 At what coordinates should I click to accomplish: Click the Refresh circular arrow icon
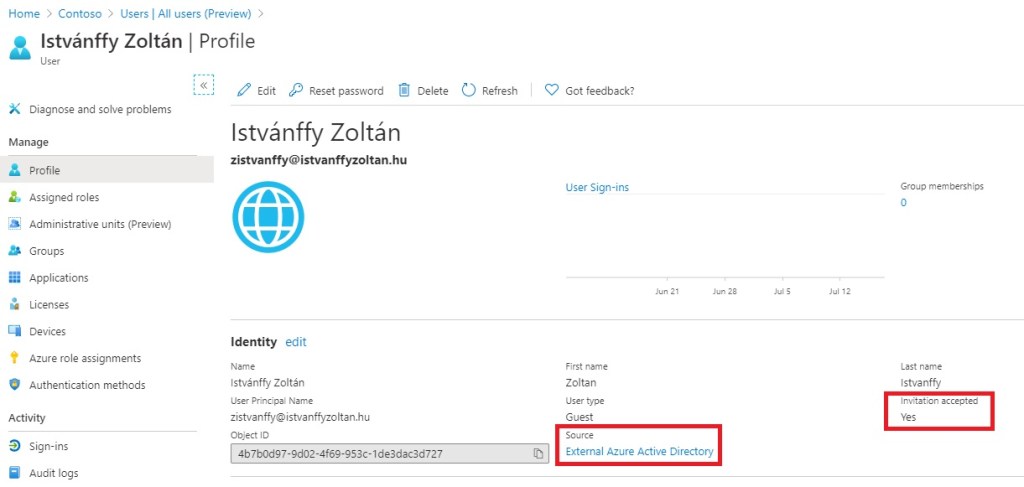click(469, 90)
